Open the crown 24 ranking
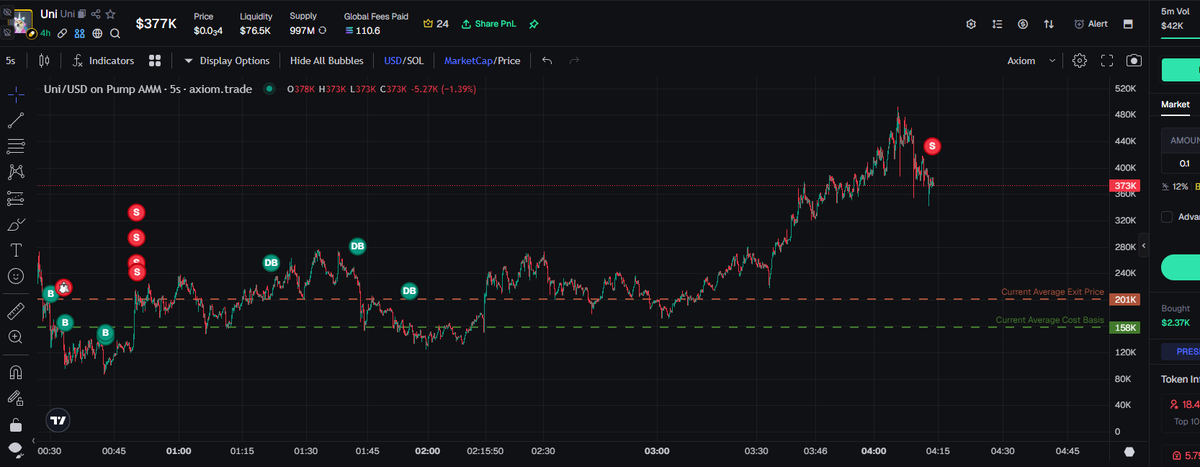This screenshot has height=467, width=1200. pos(436,23)
